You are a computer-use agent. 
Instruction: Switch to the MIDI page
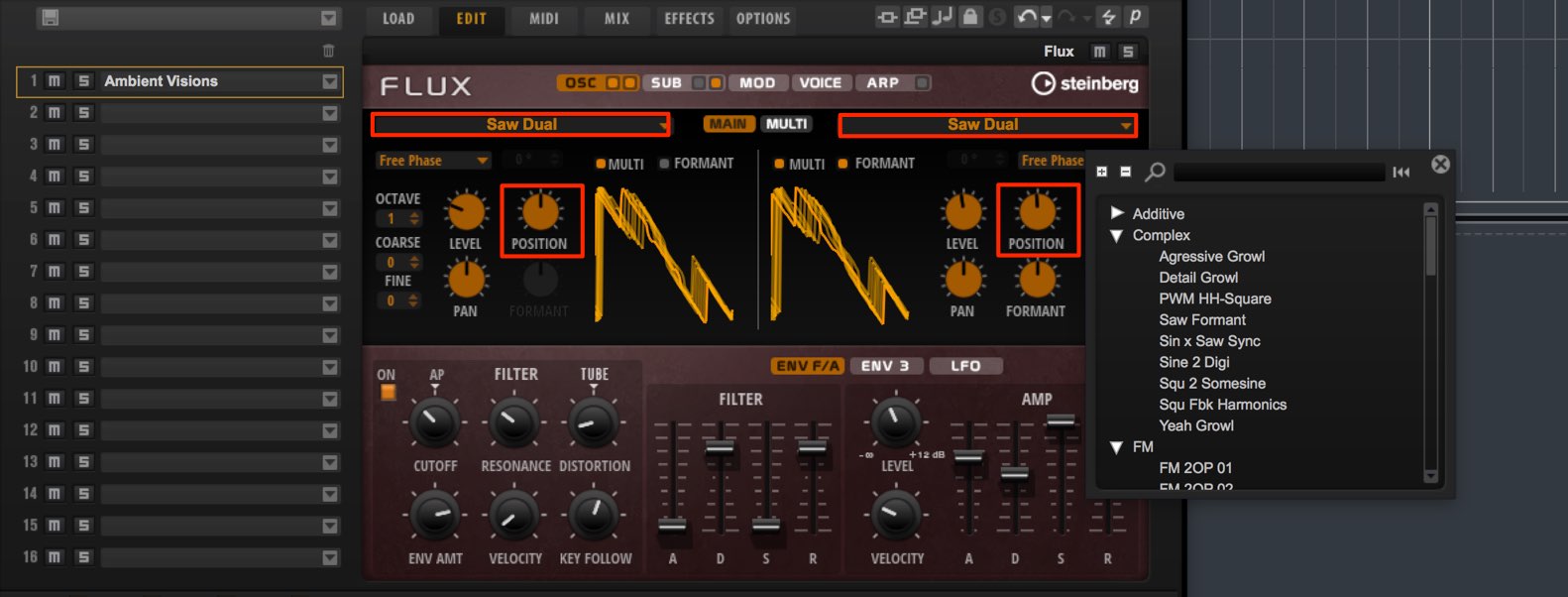click(544, 19)
